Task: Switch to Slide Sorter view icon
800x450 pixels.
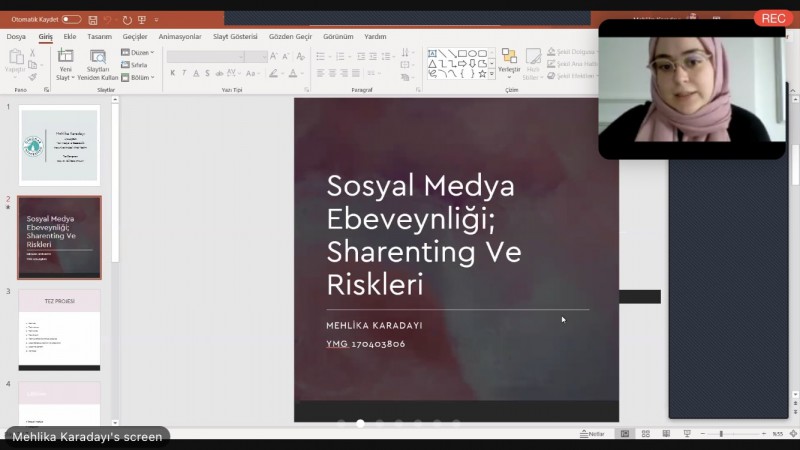Action: coord(645,434)
